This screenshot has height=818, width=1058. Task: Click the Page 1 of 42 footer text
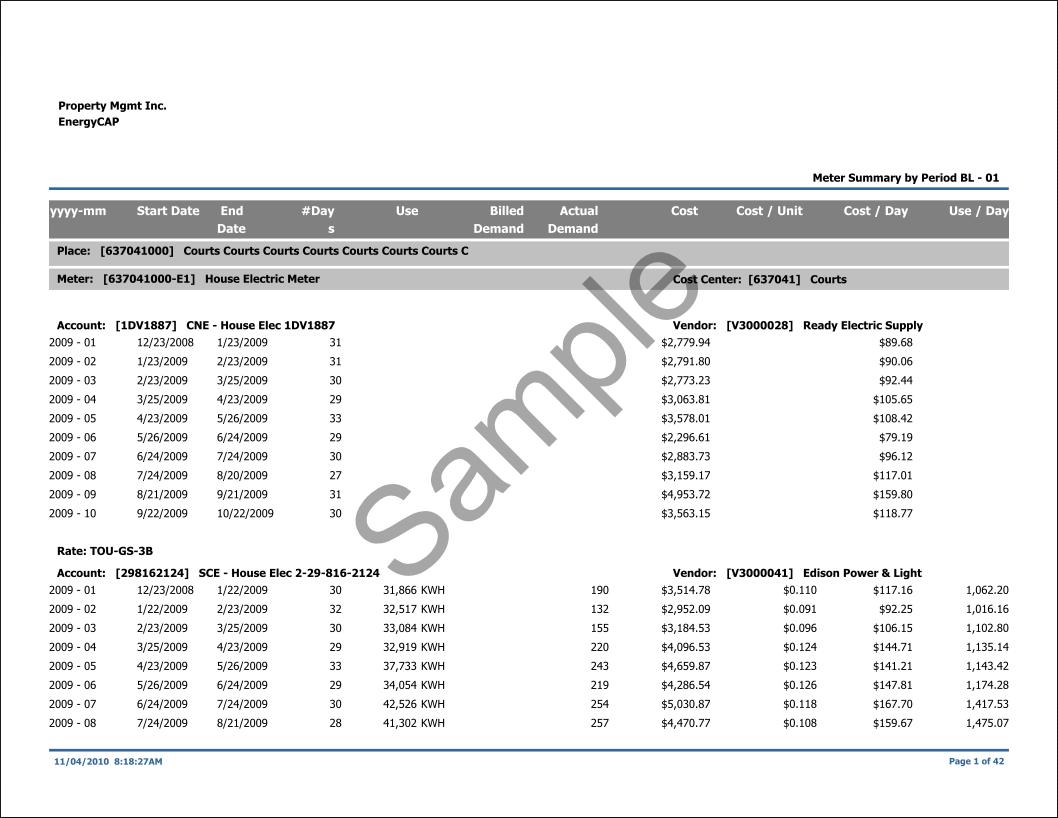[976, 761]
